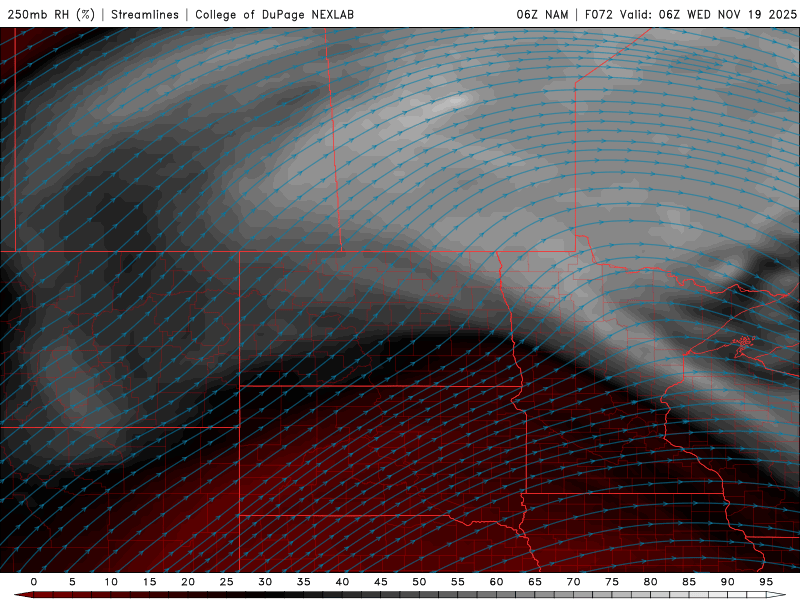This screenshot has width=800, height=600.
Task: Click the "06Z NAM" model run label
Action: pos(542,15)
